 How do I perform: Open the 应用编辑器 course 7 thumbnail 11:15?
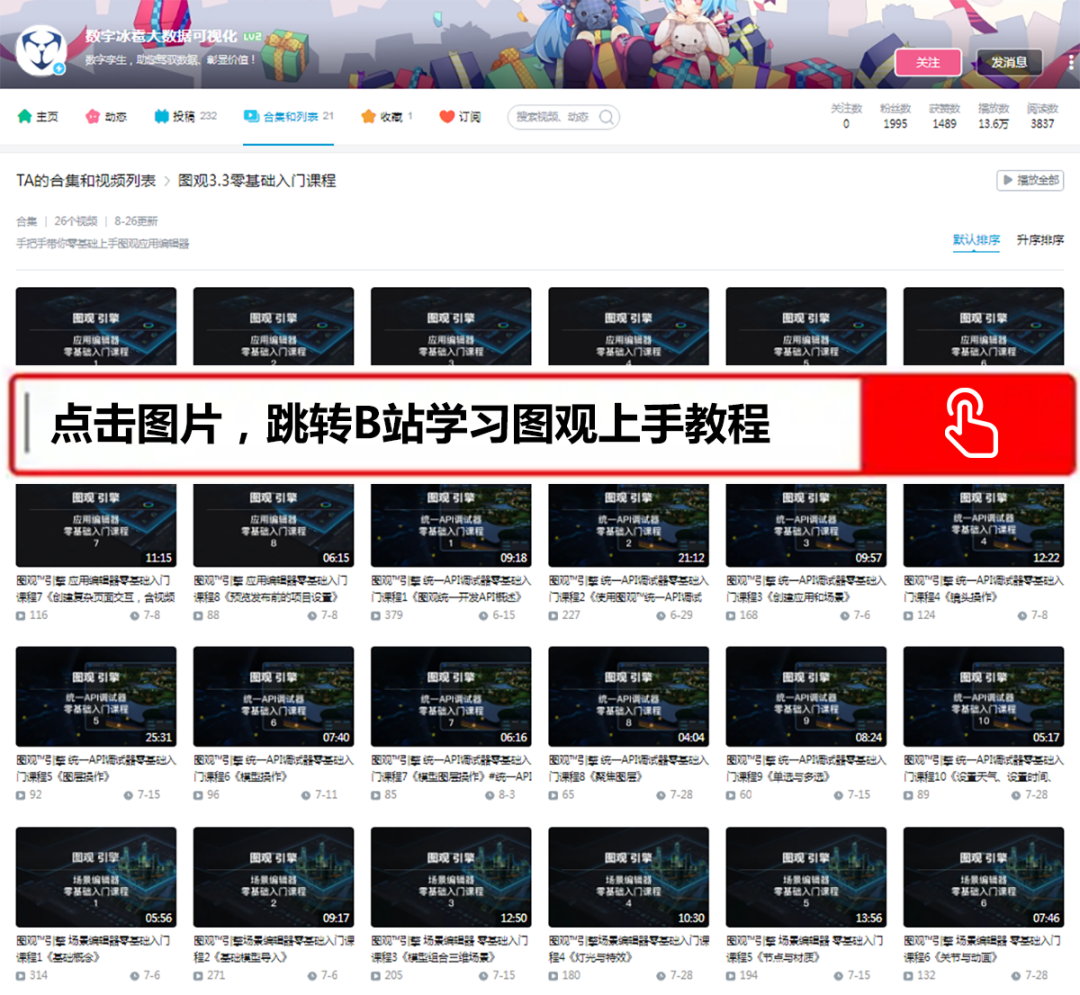(96, 525)
